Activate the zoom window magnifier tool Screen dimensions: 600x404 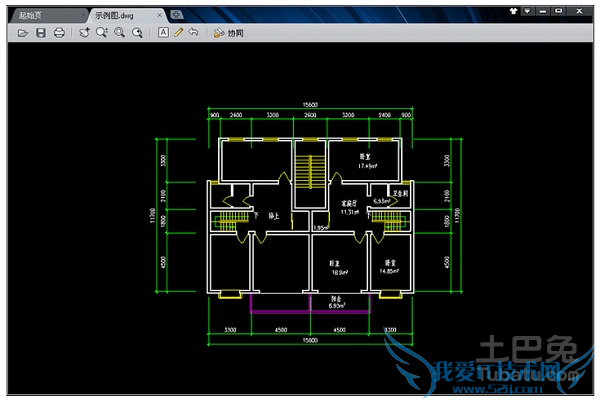pyautogui.click(x=119, y=33)
